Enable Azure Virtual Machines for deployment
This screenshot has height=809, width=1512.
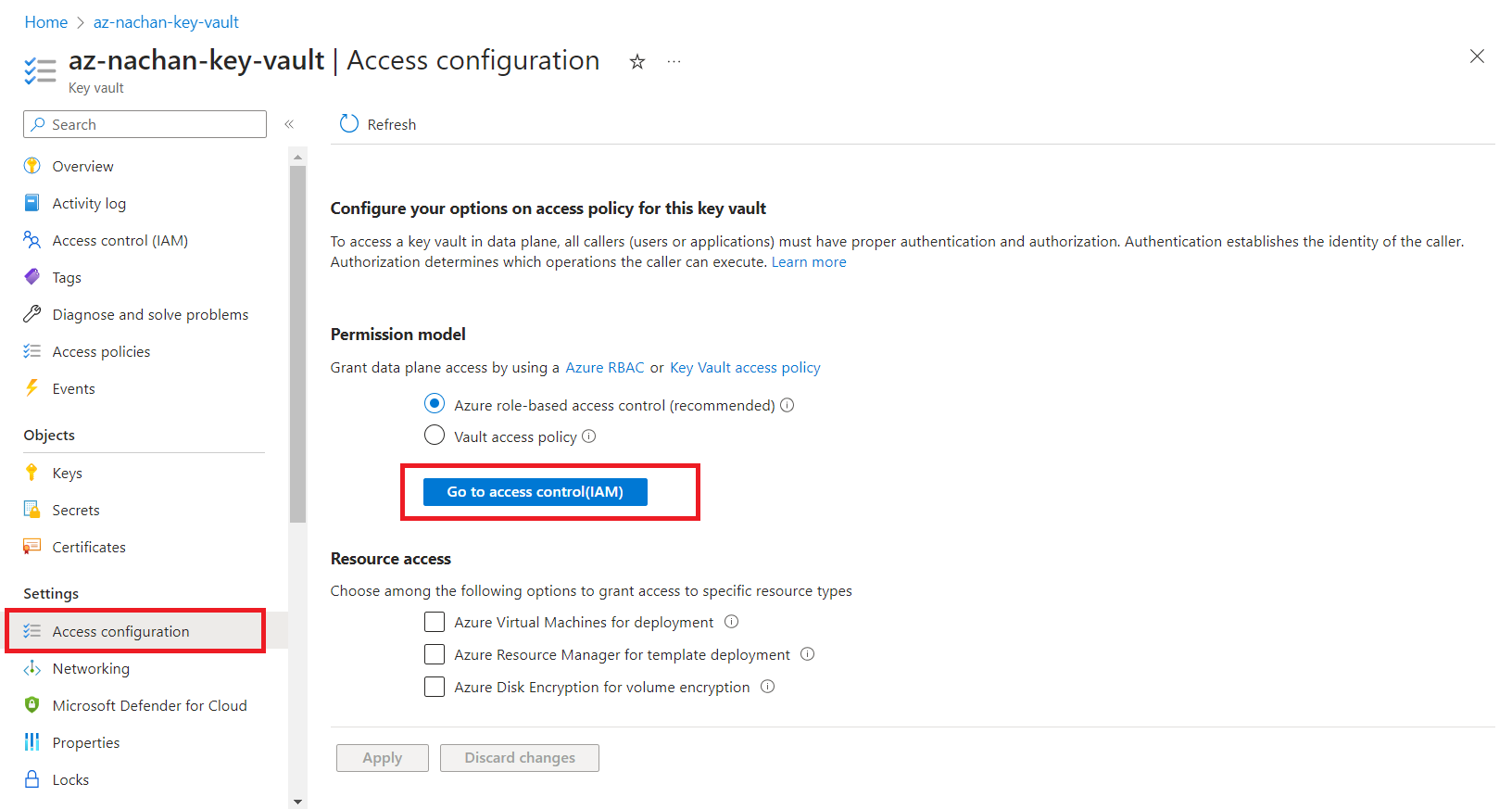(435, 622)
